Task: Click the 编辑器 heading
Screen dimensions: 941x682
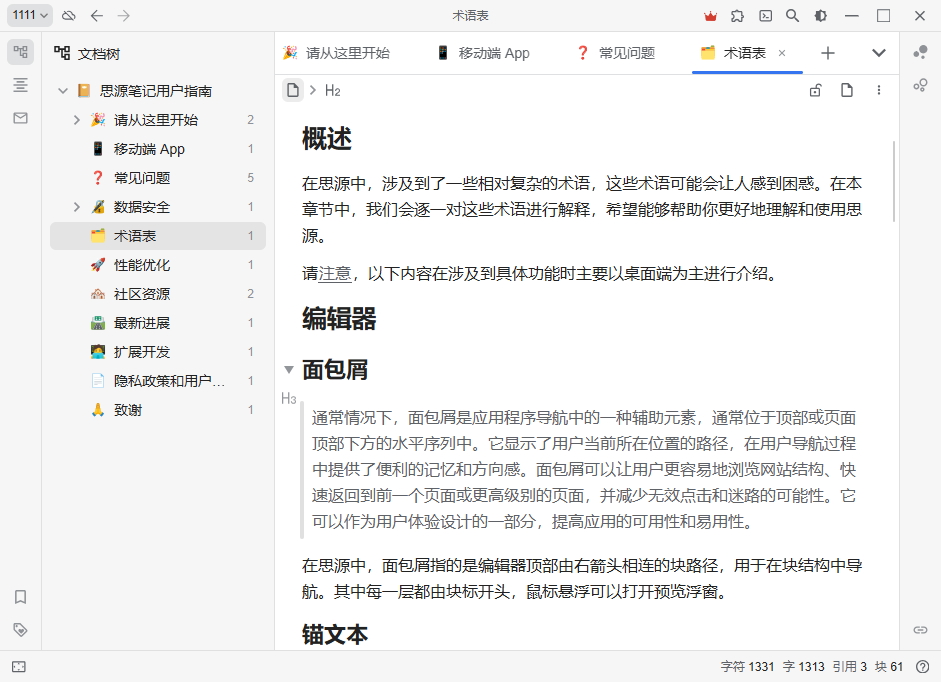Action: coord(339,319)
